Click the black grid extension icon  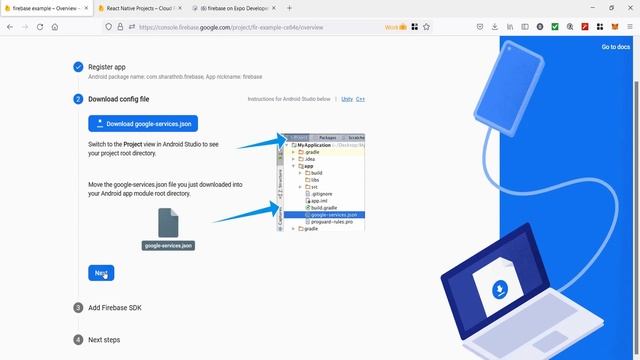coord(600,27)
